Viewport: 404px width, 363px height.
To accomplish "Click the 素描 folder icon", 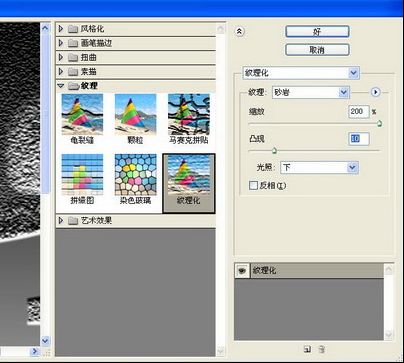I will (x=73, y=72).
